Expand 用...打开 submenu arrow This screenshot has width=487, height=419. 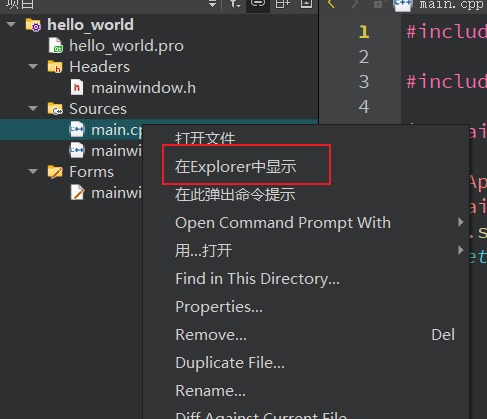click(460, 250)
